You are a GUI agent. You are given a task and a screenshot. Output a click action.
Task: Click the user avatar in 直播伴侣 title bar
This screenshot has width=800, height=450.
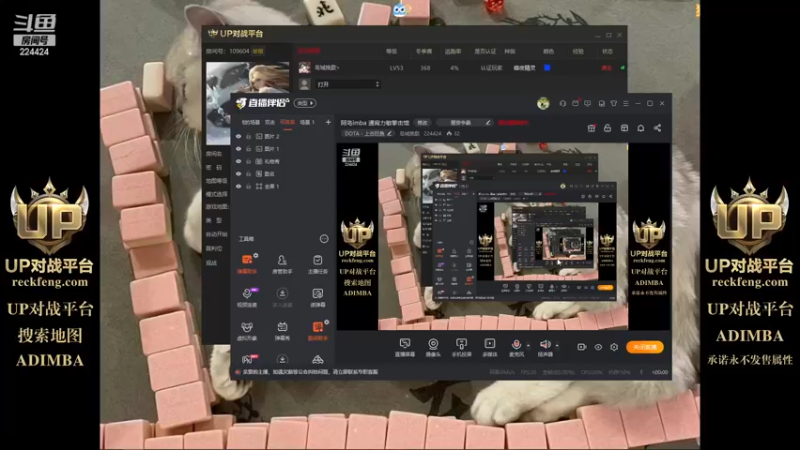tap(543, 104)
